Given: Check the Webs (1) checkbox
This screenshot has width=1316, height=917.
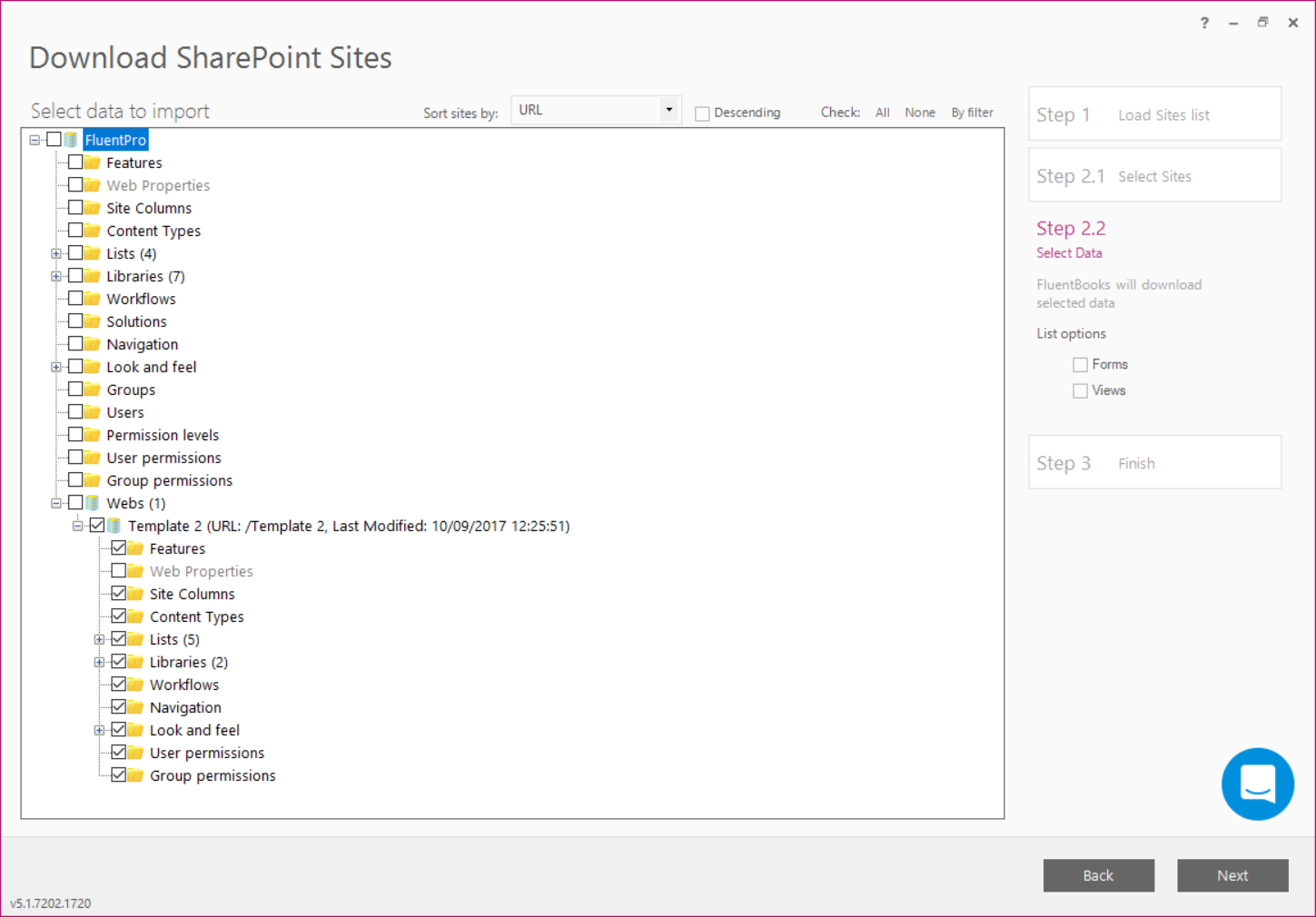Looking at the screenshot, I should [x=75, y=503].
